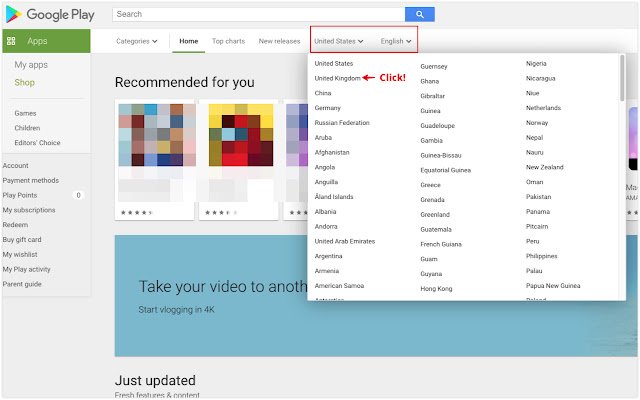Image resolution: width=640 pixels, height=400 pixels.
Task: Open Games category in sidebar
Action: click(x=25, y=113)
